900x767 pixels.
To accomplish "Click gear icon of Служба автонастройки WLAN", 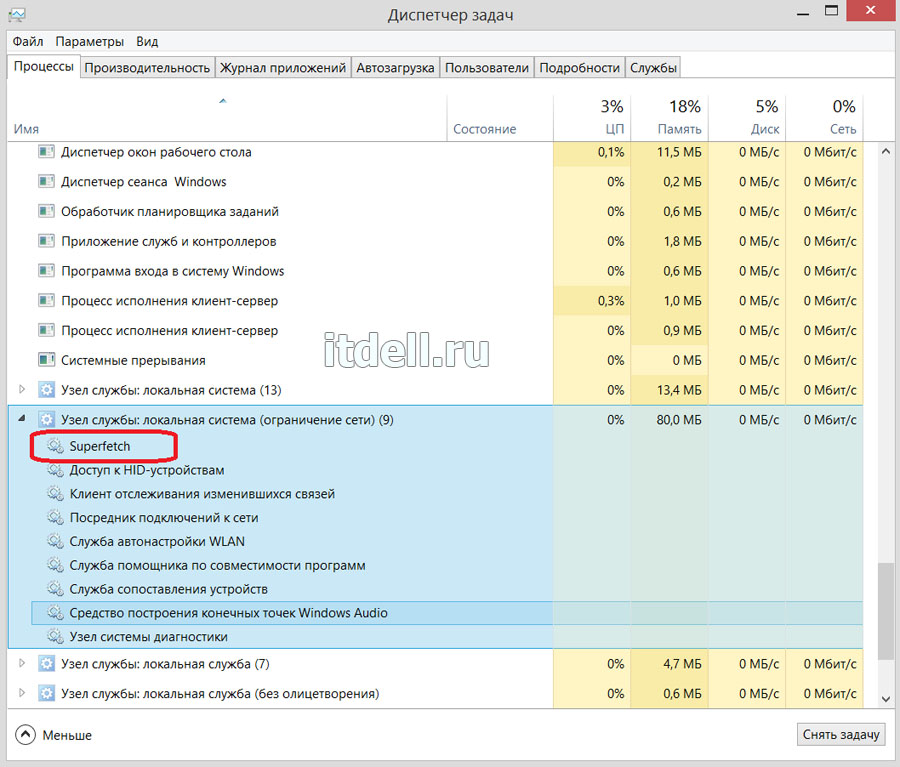I will pos(55,541).
